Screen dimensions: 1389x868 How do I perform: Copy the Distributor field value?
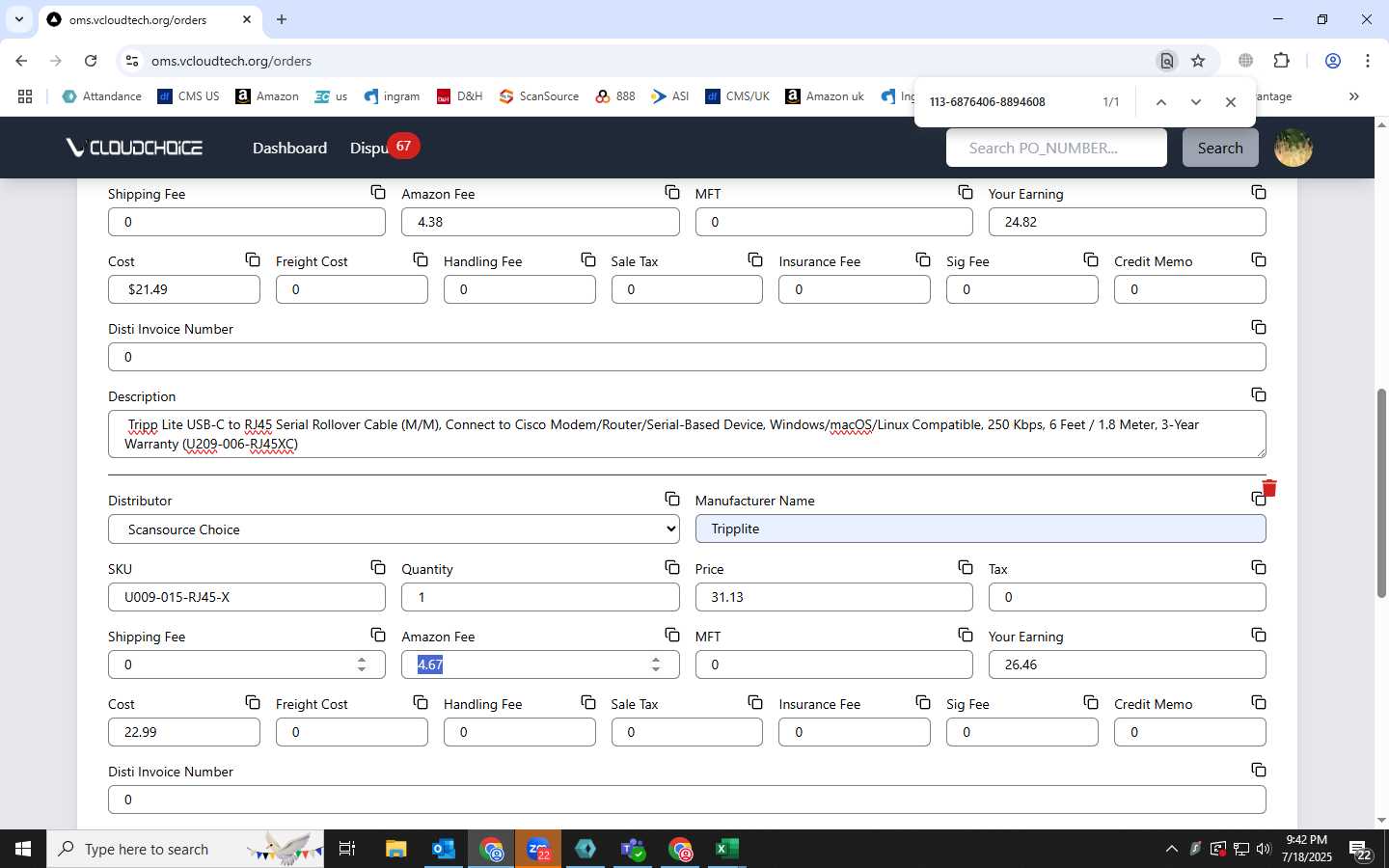click(672, 500)
